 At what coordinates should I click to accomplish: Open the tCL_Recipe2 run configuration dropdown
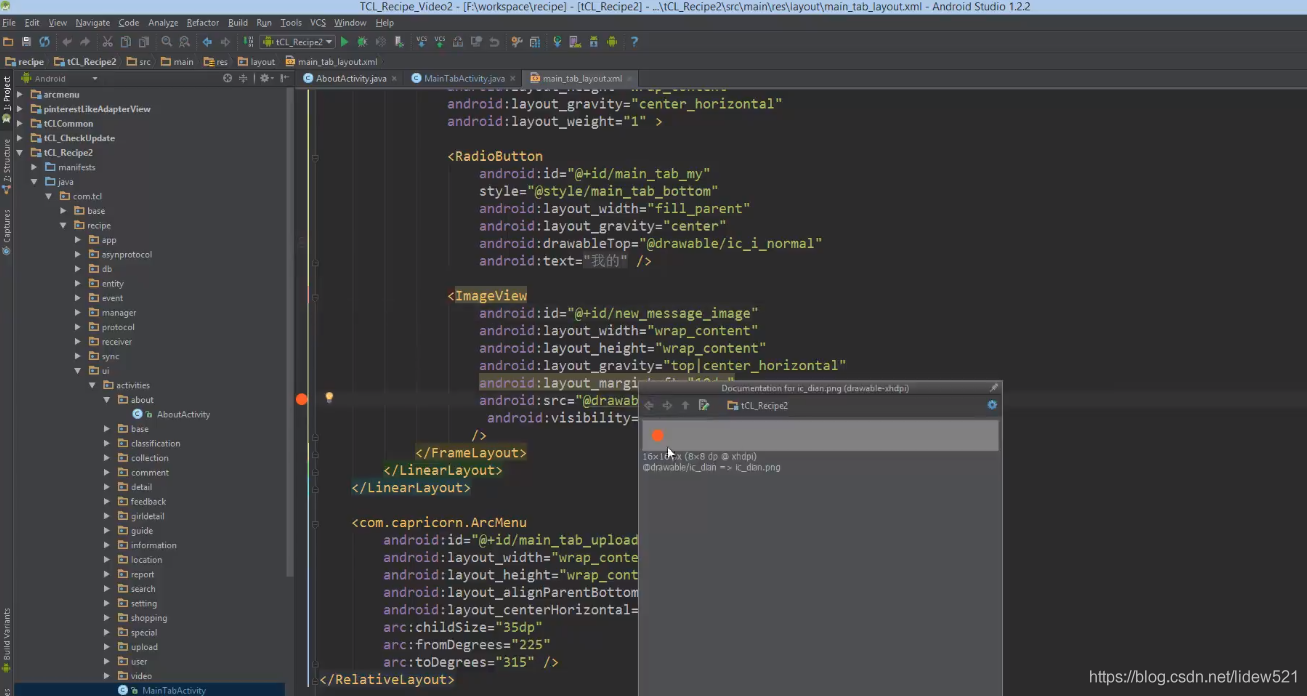(x=297, y=42)
